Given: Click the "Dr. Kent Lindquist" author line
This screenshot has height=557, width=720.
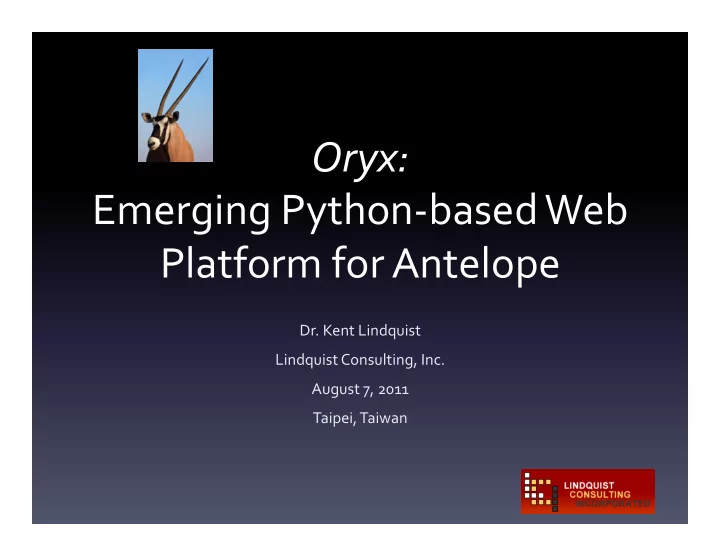Looking at the screenshot, I should [360, 331].
